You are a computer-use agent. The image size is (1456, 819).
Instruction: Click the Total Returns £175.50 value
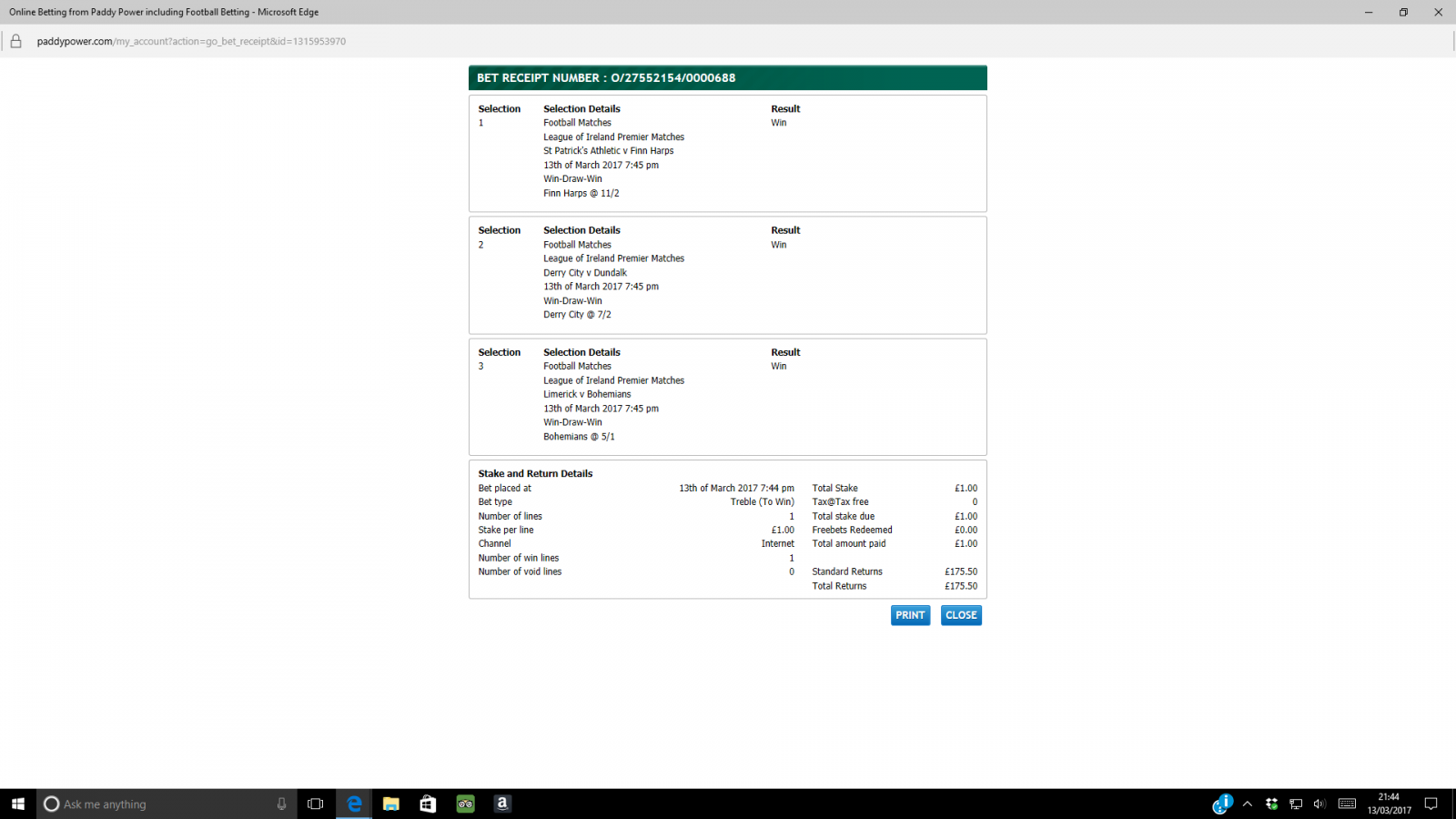click(x=961, y=586)
